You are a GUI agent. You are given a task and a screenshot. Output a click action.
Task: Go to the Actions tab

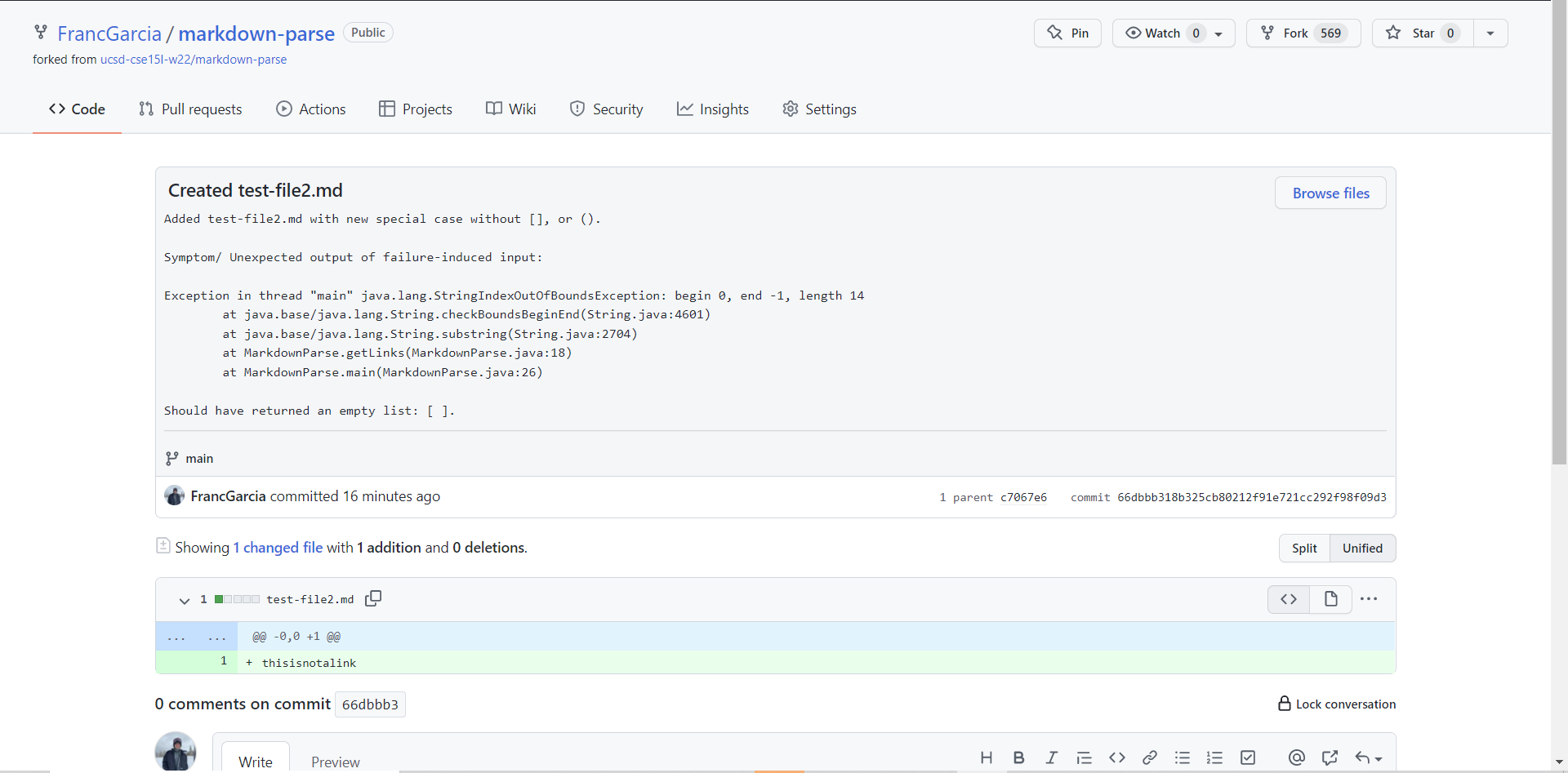pos(311,109)
